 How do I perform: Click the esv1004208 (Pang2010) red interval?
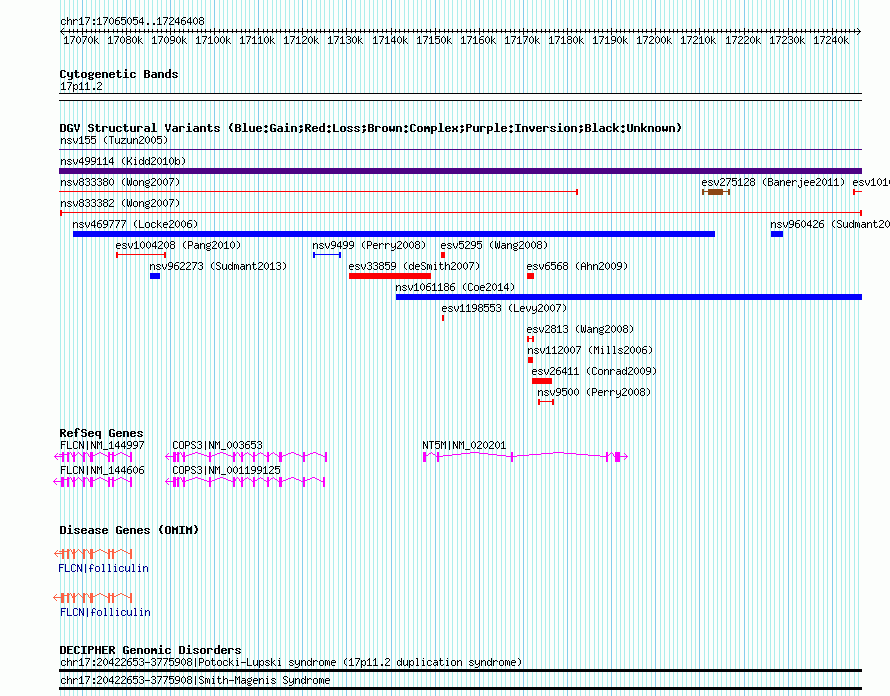click(141, 255)
